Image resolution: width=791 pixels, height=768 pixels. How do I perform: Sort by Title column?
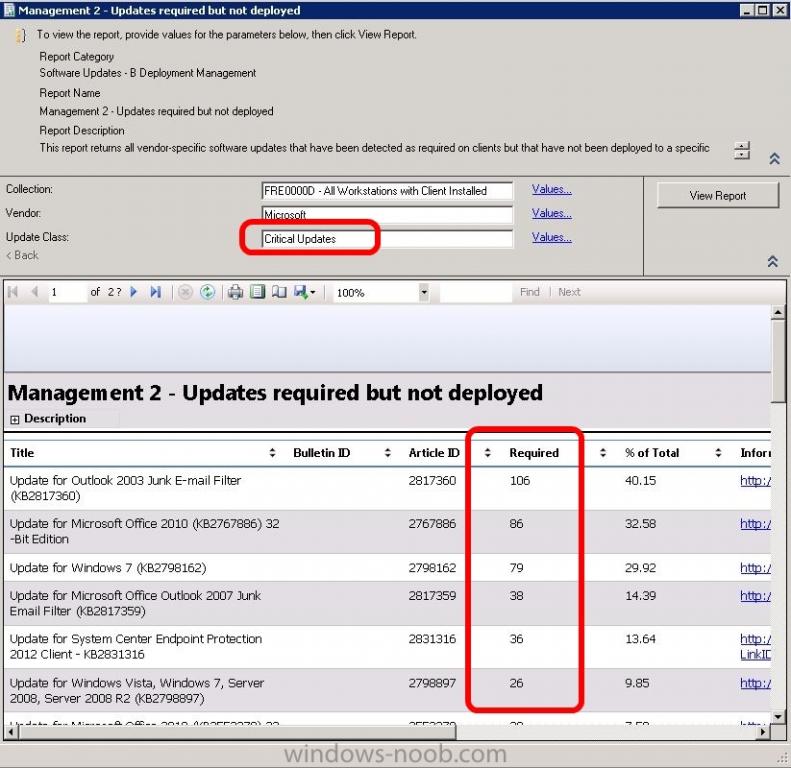pos(272,453)
